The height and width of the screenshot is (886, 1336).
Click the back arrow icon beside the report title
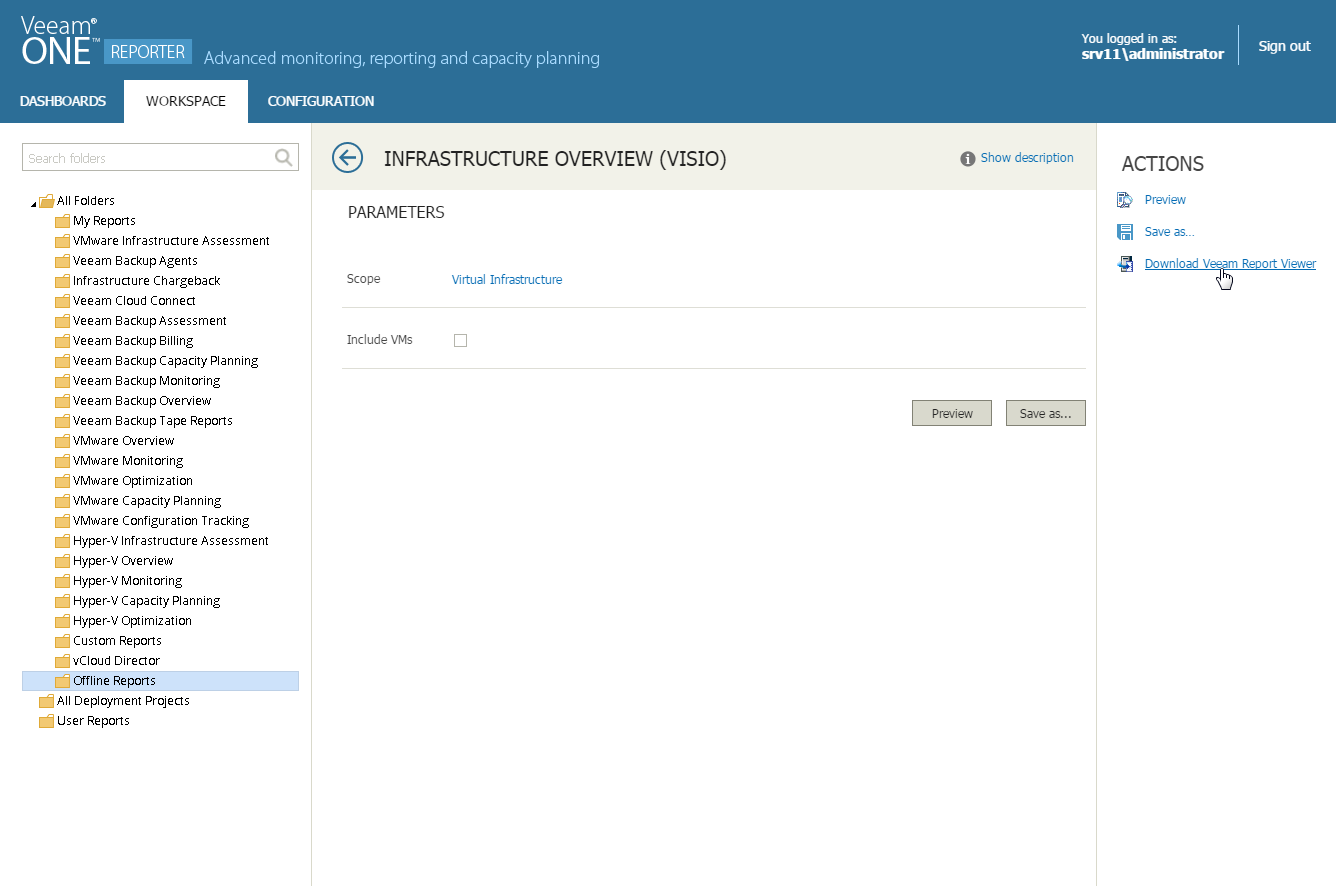pos(347,158)
